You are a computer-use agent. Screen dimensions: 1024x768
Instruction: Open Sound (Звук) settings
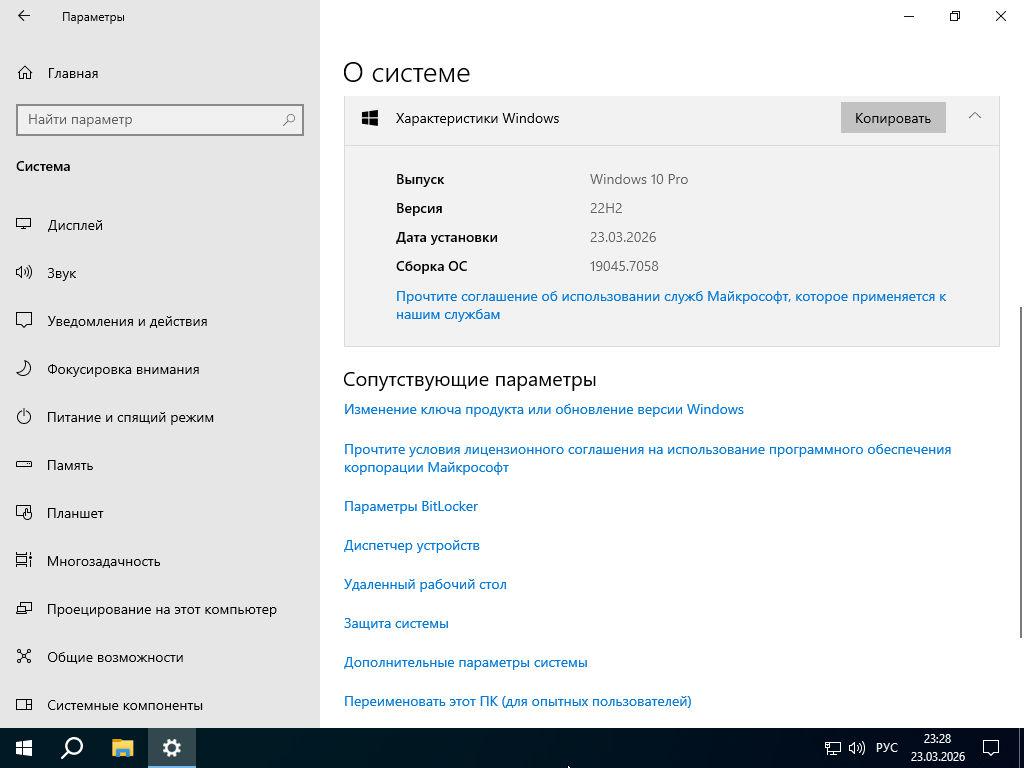[x=61, y=273]
